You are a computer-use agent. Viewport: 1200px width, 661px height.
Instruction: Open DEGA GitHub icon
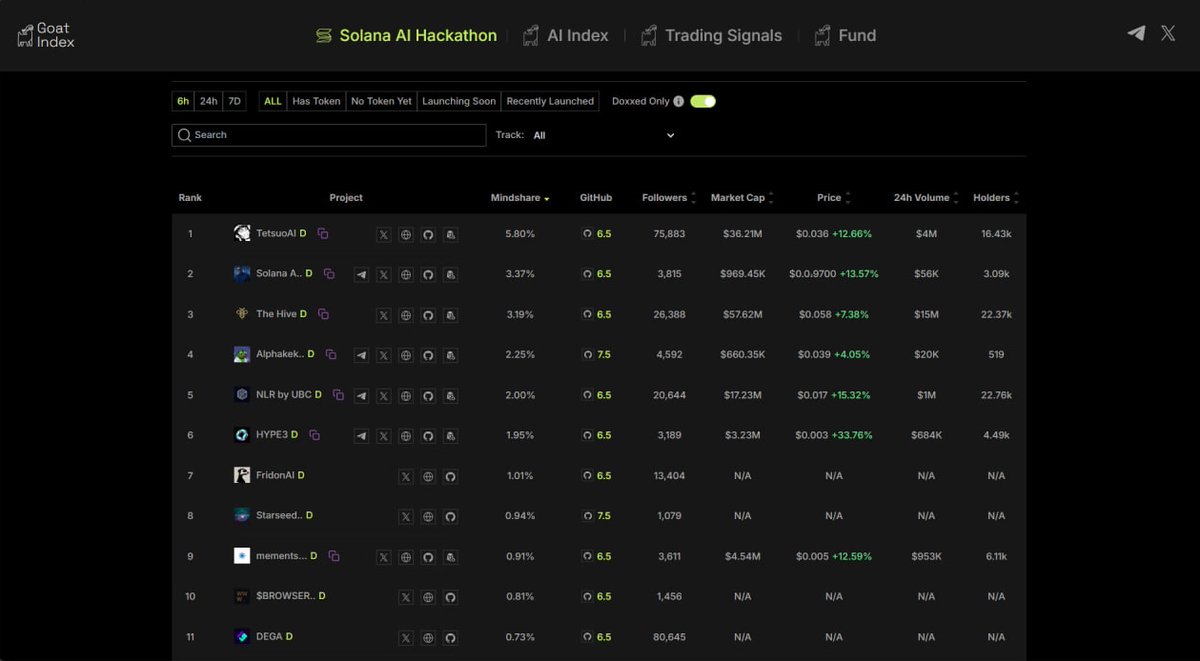pos(450,638)
